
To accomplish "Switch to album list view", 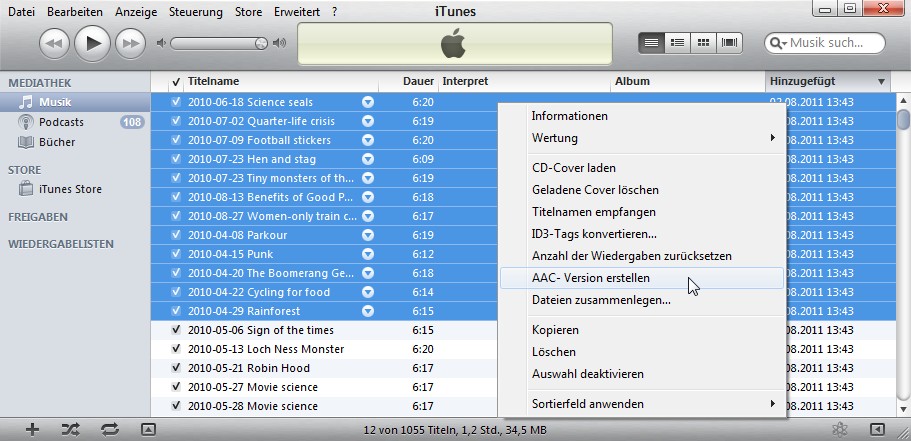I will (x=677, y=43).
